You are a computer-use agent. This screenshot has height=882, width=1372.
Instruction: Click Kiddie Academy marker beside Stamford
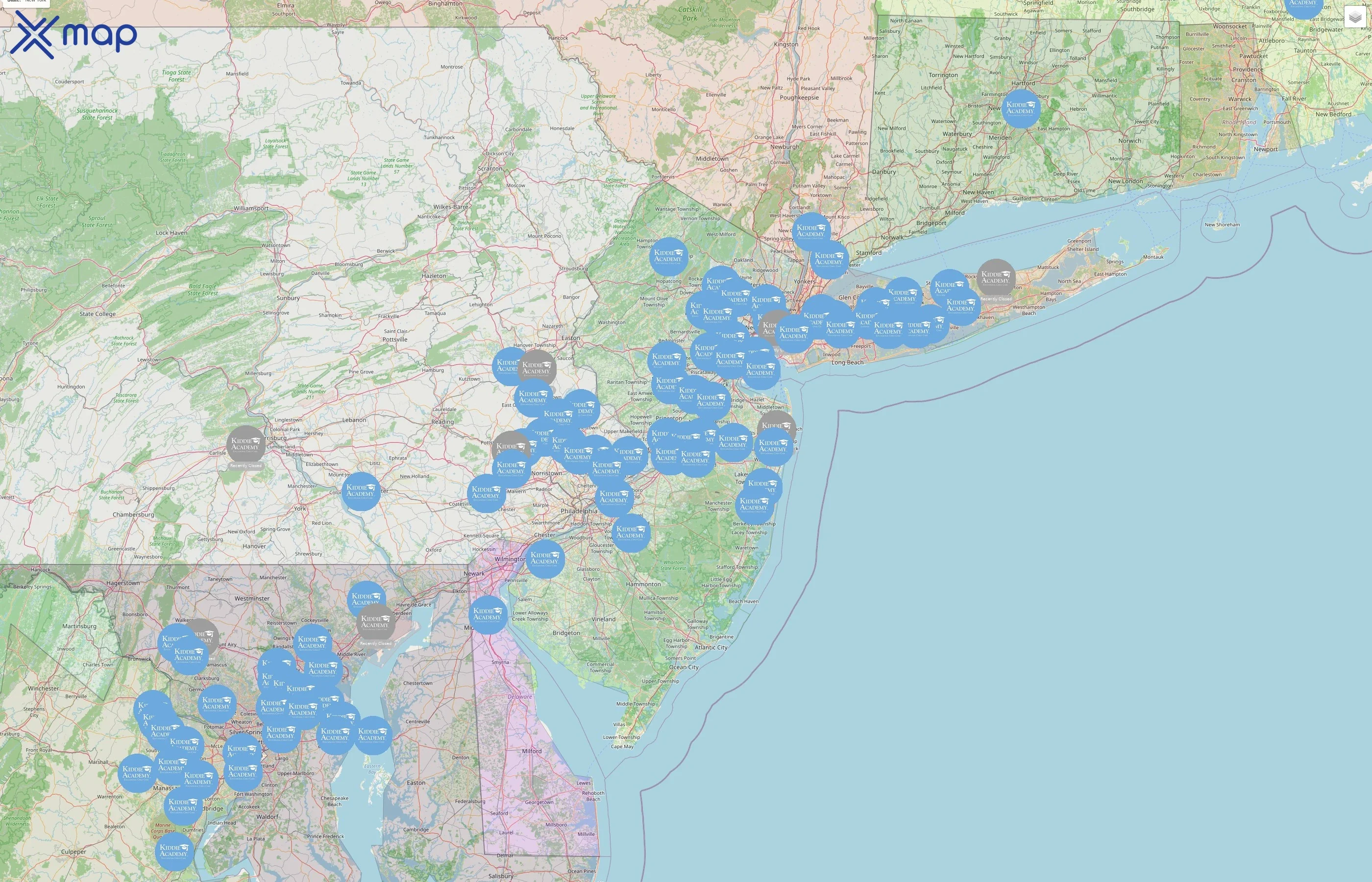[829, 259]
